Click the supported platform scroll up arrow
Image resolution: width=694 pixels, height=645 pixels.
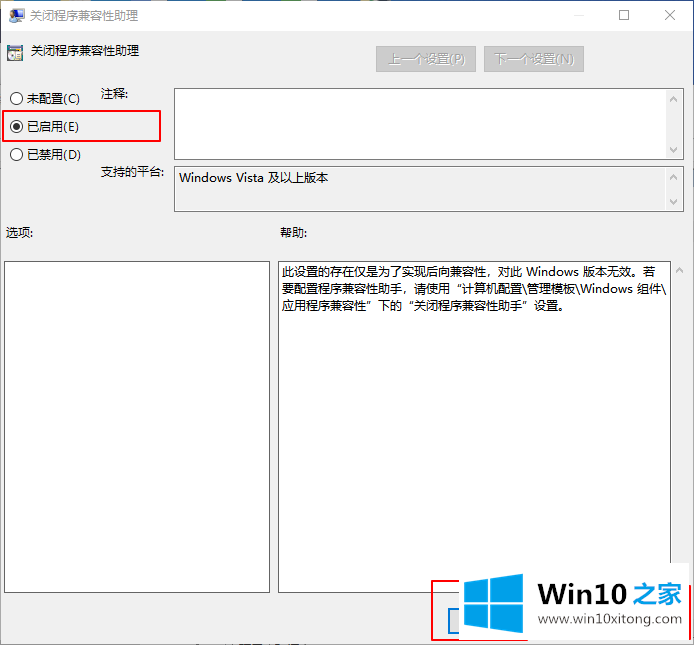pyautogui.click(x=674, y=177)
